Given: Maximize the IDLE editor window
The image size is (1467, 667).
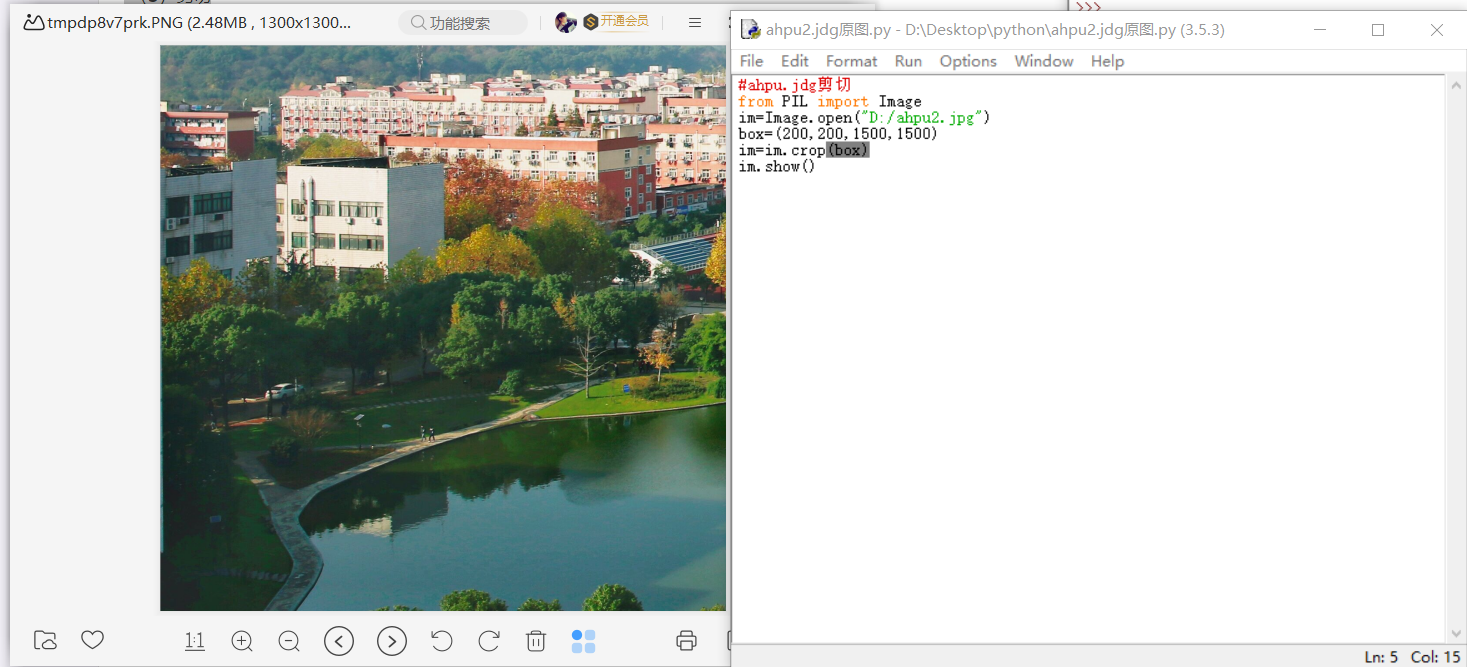Looking at the screenshot, I should point(1378,30).
